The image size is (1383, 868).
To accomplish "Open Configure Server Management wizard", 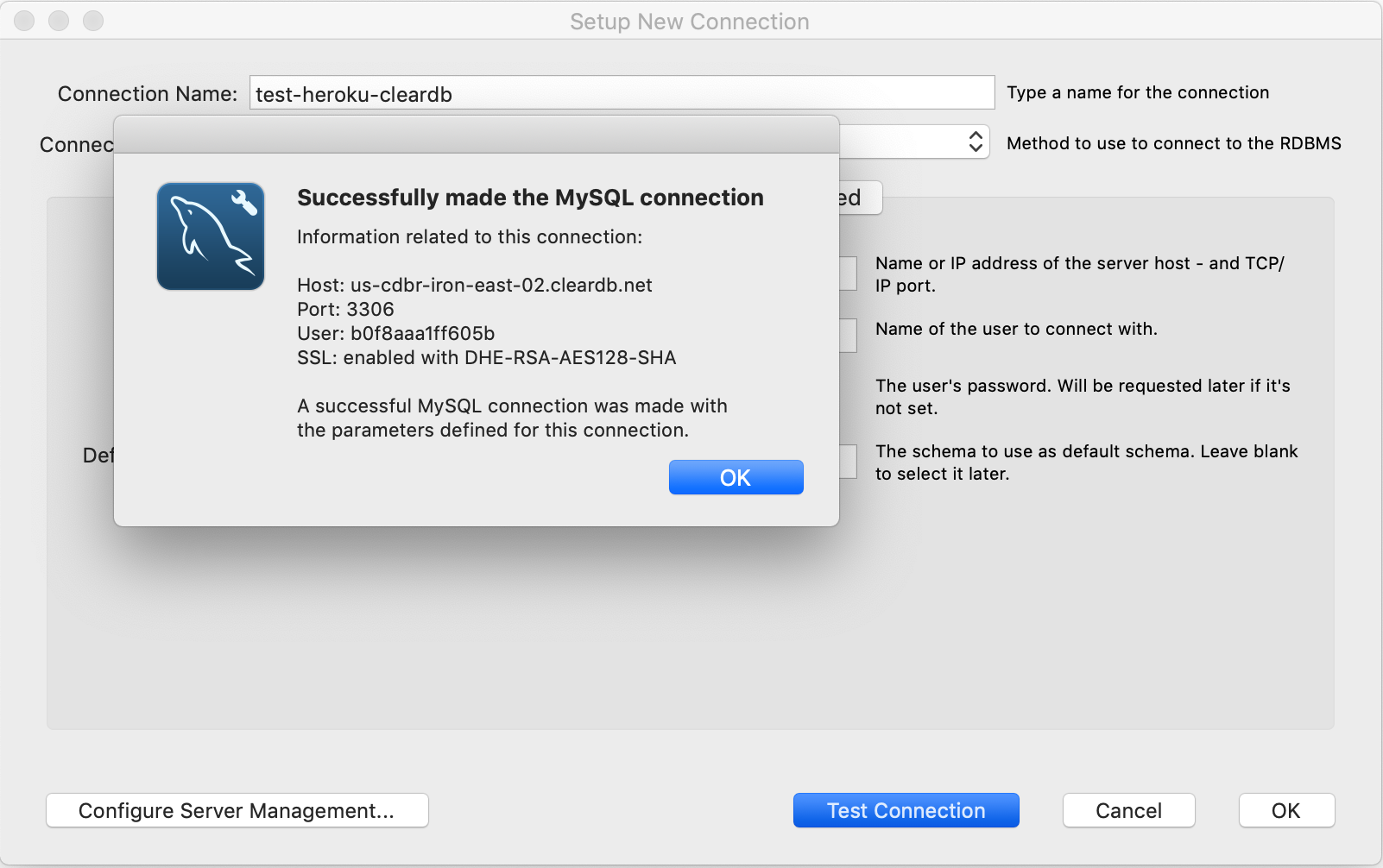I will click(x=237, y=810).
